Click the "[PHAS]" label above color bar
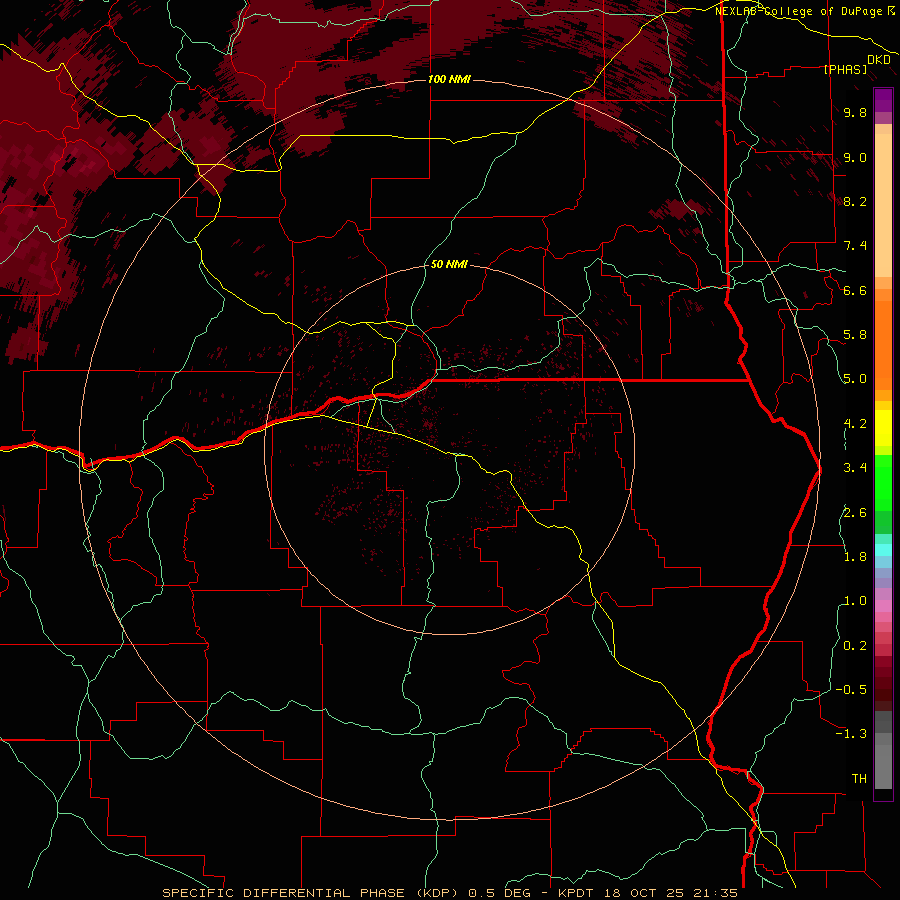This screenshot has height=900, width=900. coord(845,69)
